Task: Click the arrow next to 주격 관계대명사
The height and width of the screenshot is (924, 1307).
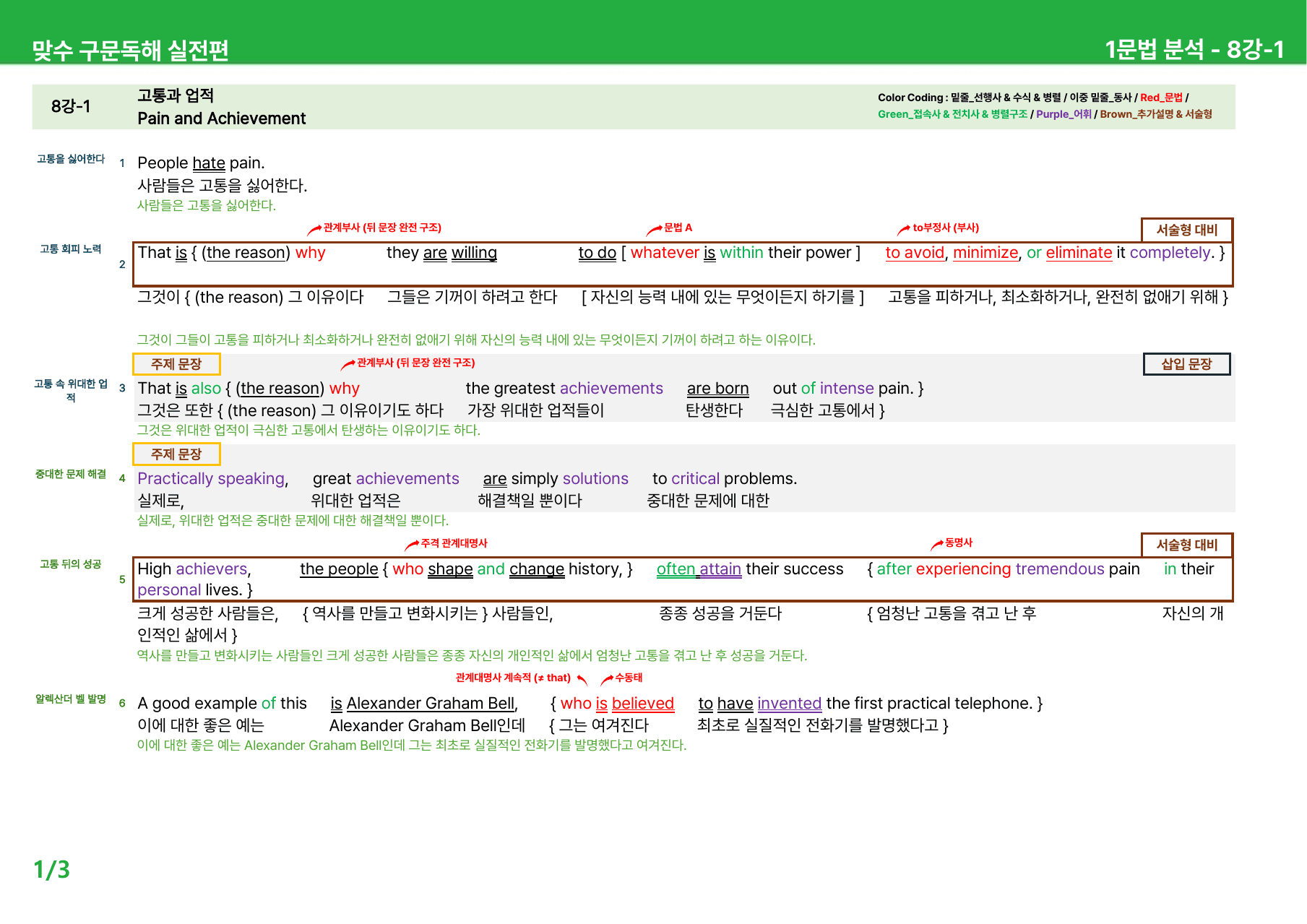Action: tap(412, 545)
